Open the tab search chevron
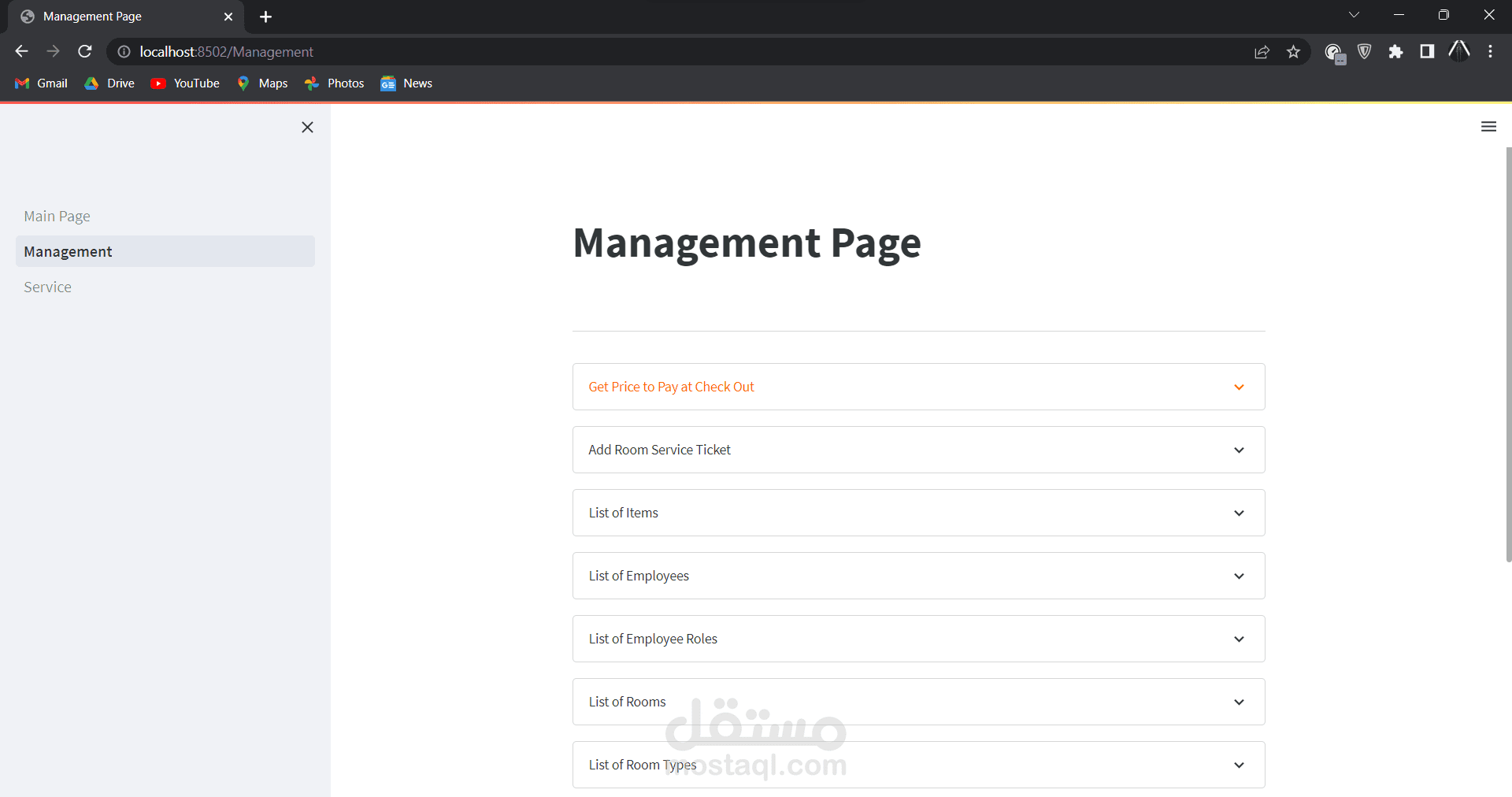 pyautogui.click(x=1354, y=15)
